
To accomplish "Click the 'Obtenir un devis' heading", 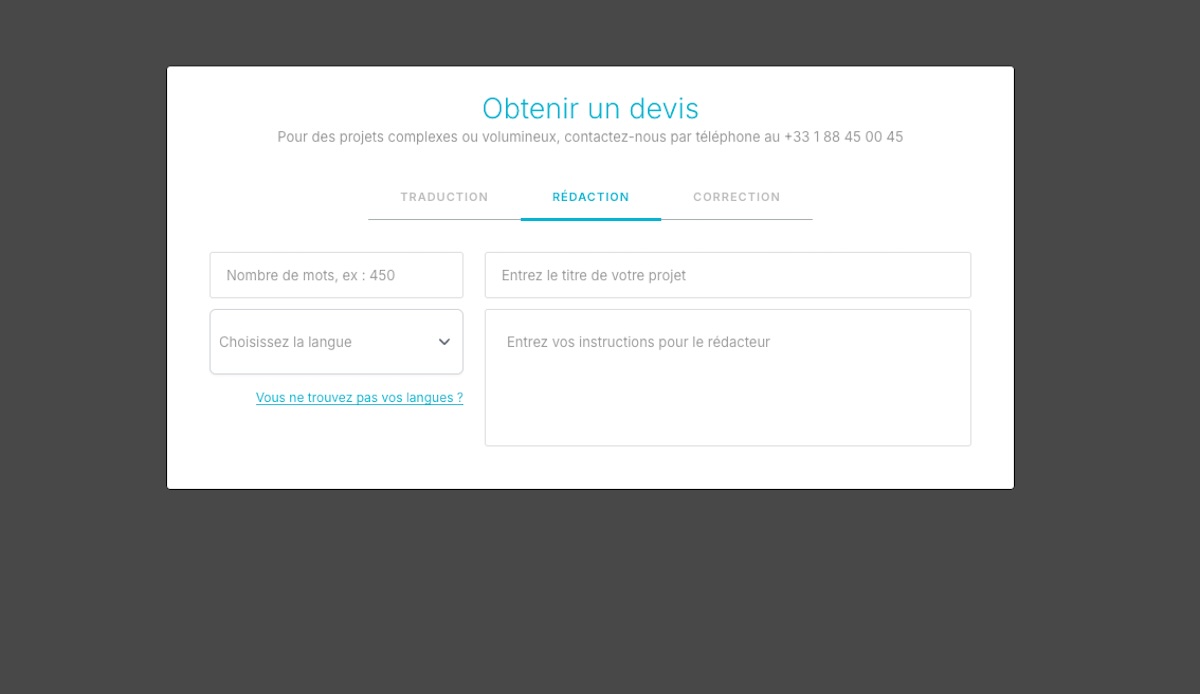I will 590,108.
